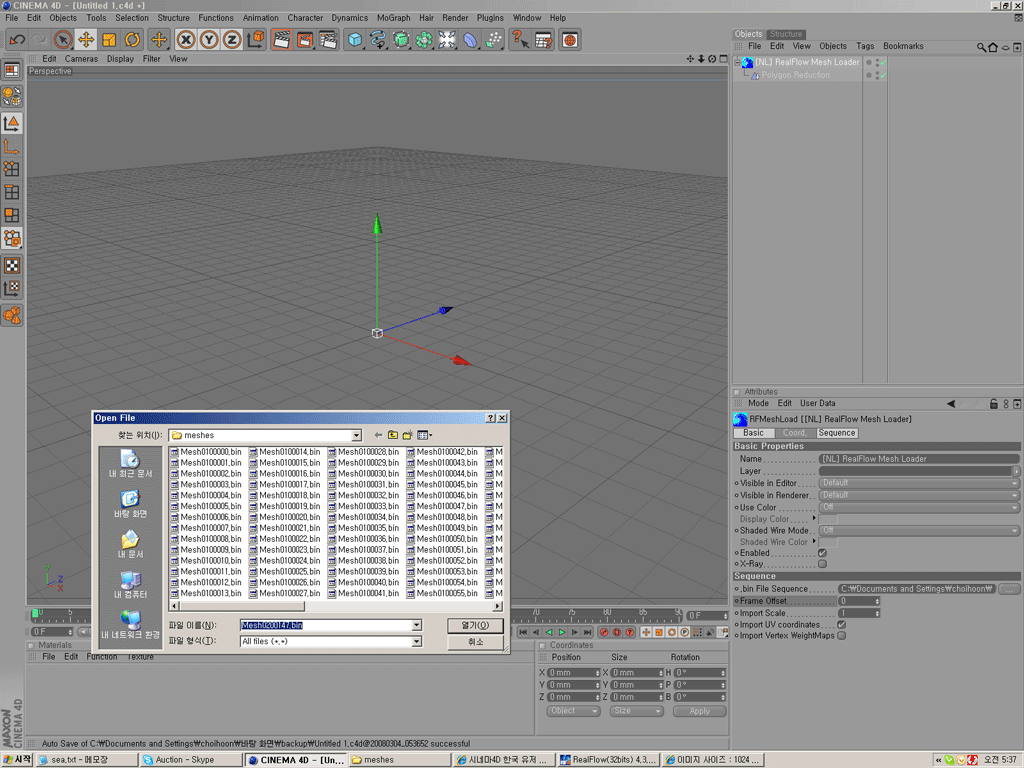Toggle green enable check of Polygon Reduction
Viewport: 1024px width, 768px height.
(x=882, y=76)
